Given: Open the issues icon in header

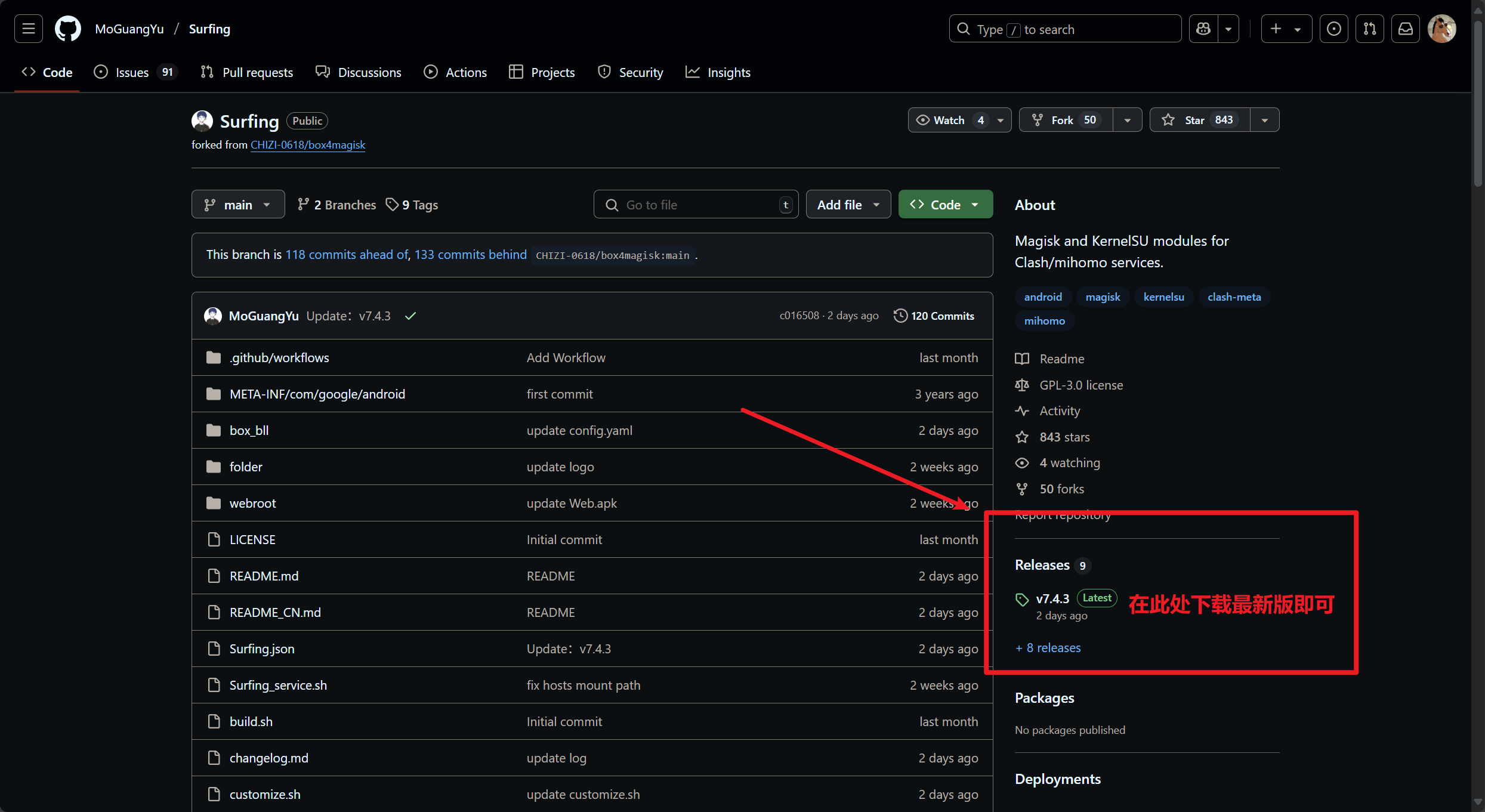Looking at the screenshot, I should point(1333,29).
